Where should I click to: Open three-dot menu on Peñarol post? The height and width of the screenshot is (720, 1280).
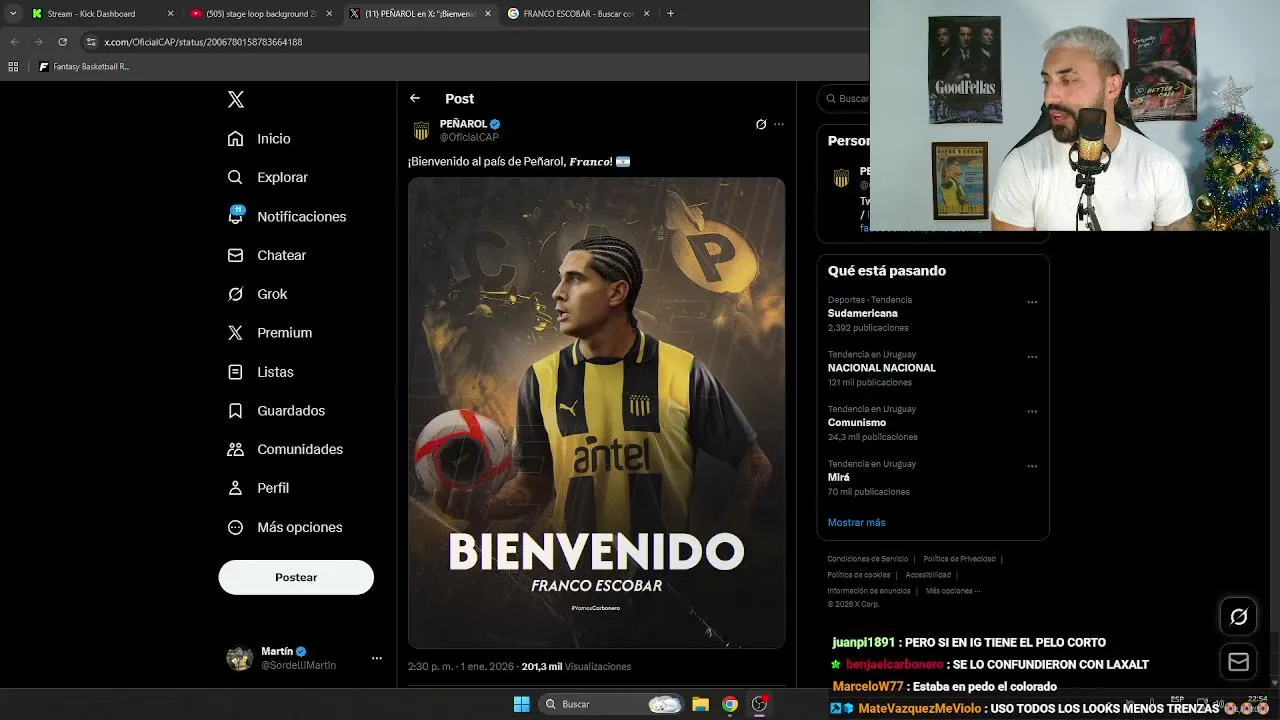779,124
